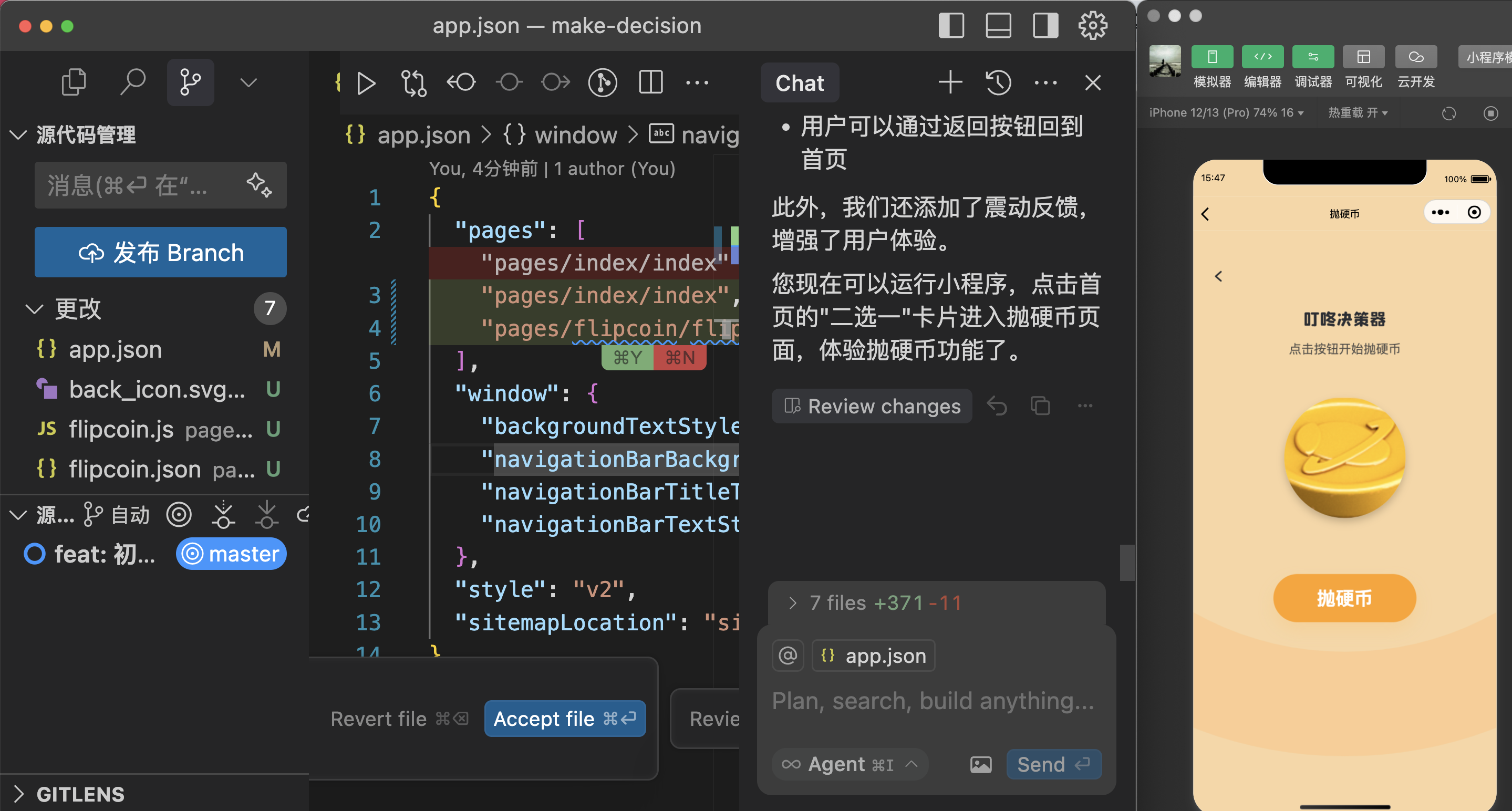Open the iPhone 12/13 Pro device dropdown
The width and height of the screenshot is (1512, 811).
pos(1226,113)
